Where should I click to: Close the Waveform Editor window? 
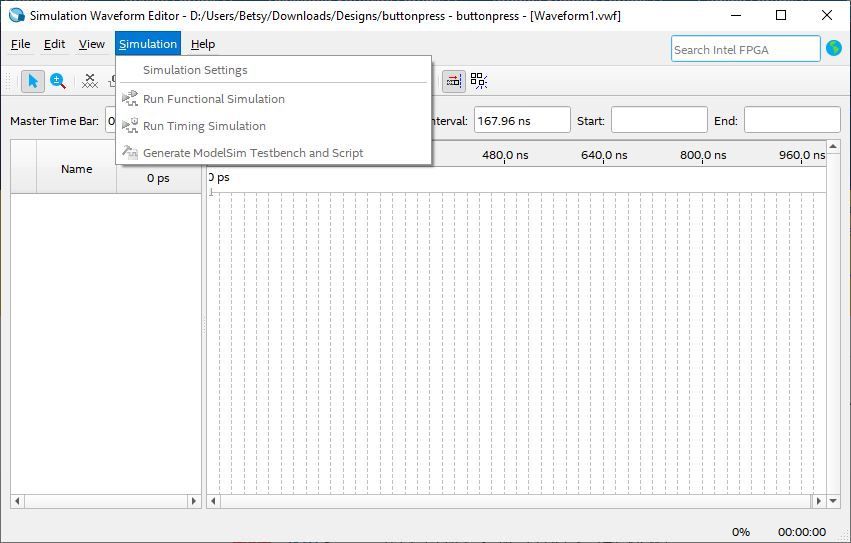[827, 15]
